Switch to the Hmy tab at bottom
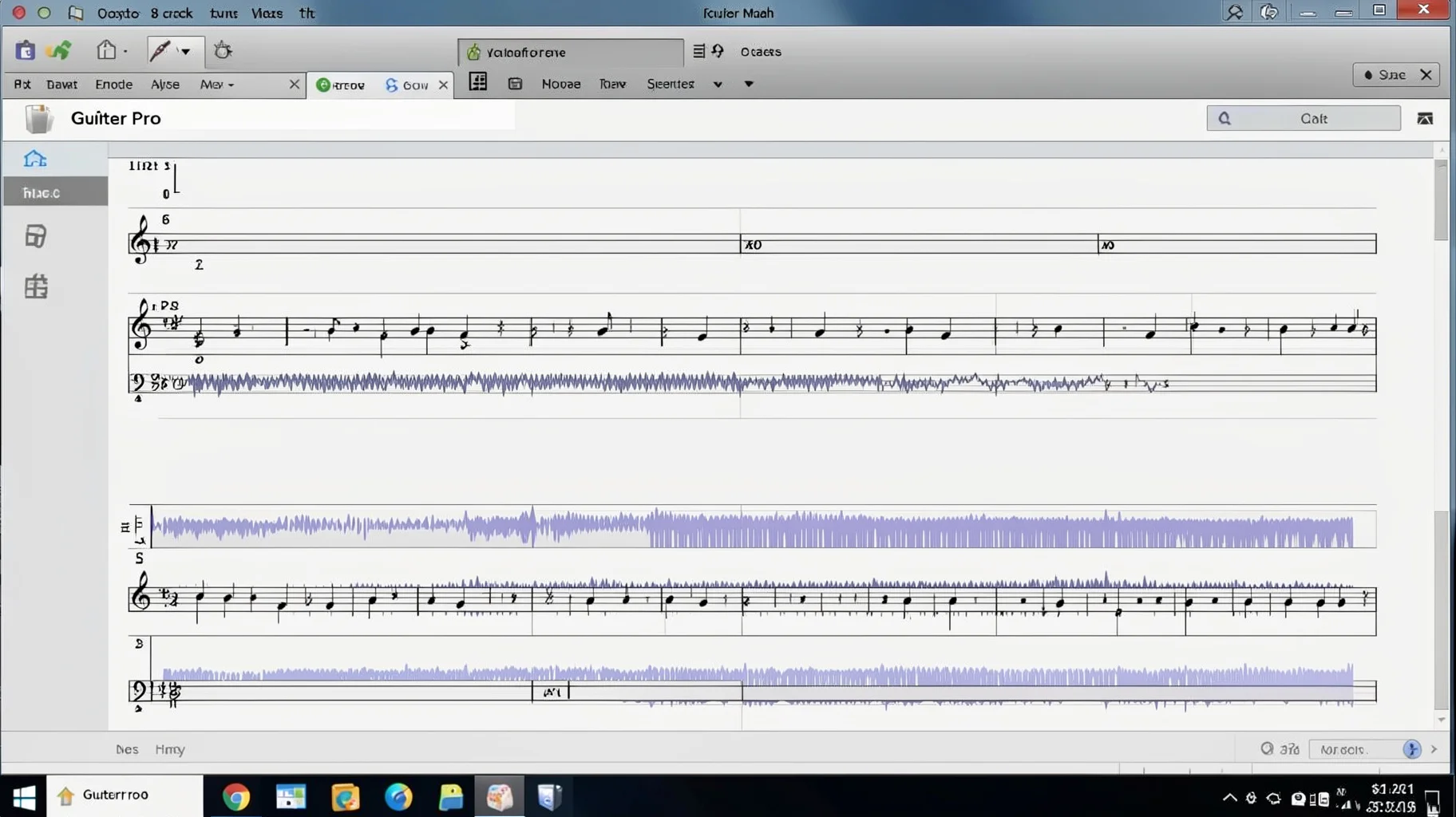 pyautogui.click(x=169, y=749)
